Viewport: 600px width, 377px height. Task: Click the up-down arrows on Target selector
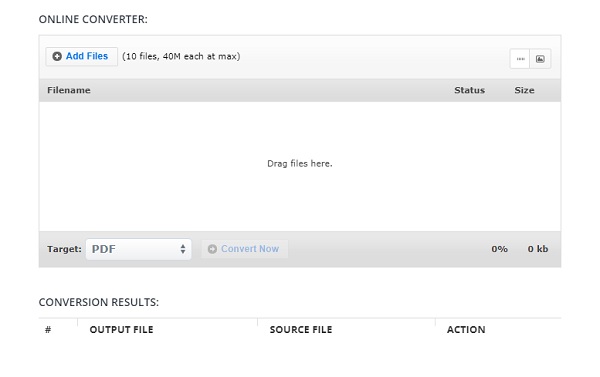pos(183,249)
